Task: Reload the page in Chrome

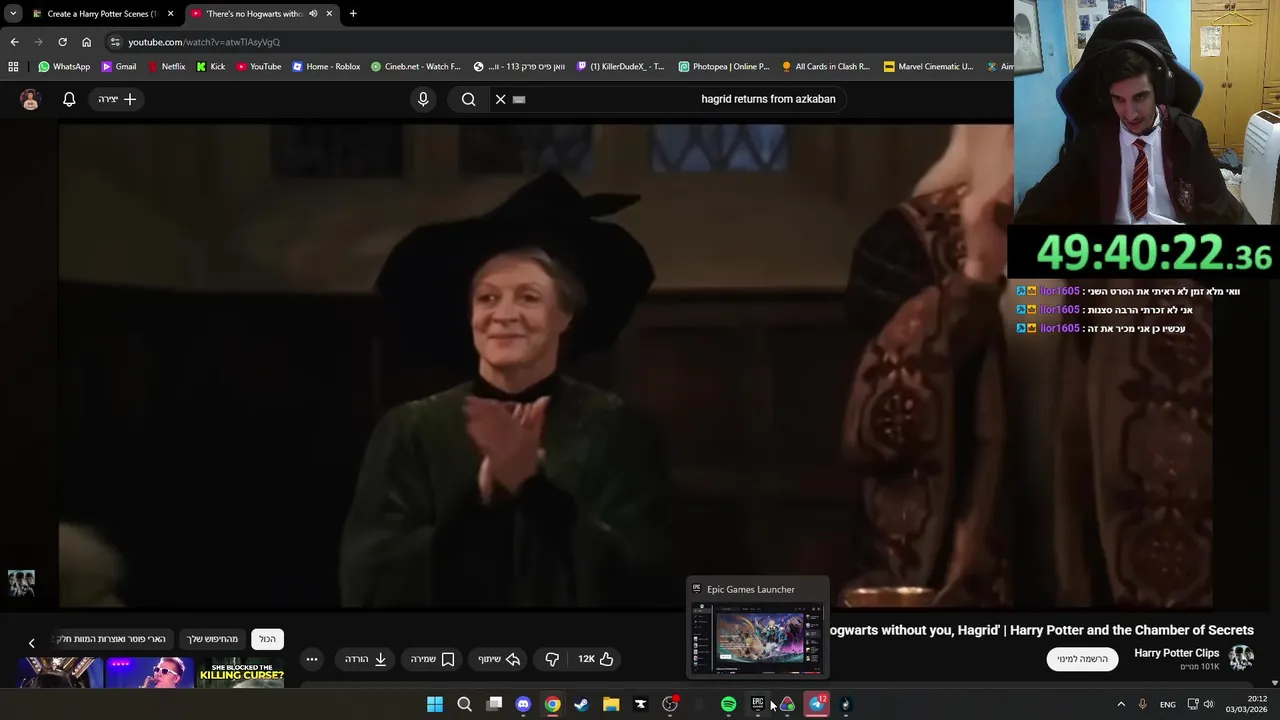Action: click(62, 42)
